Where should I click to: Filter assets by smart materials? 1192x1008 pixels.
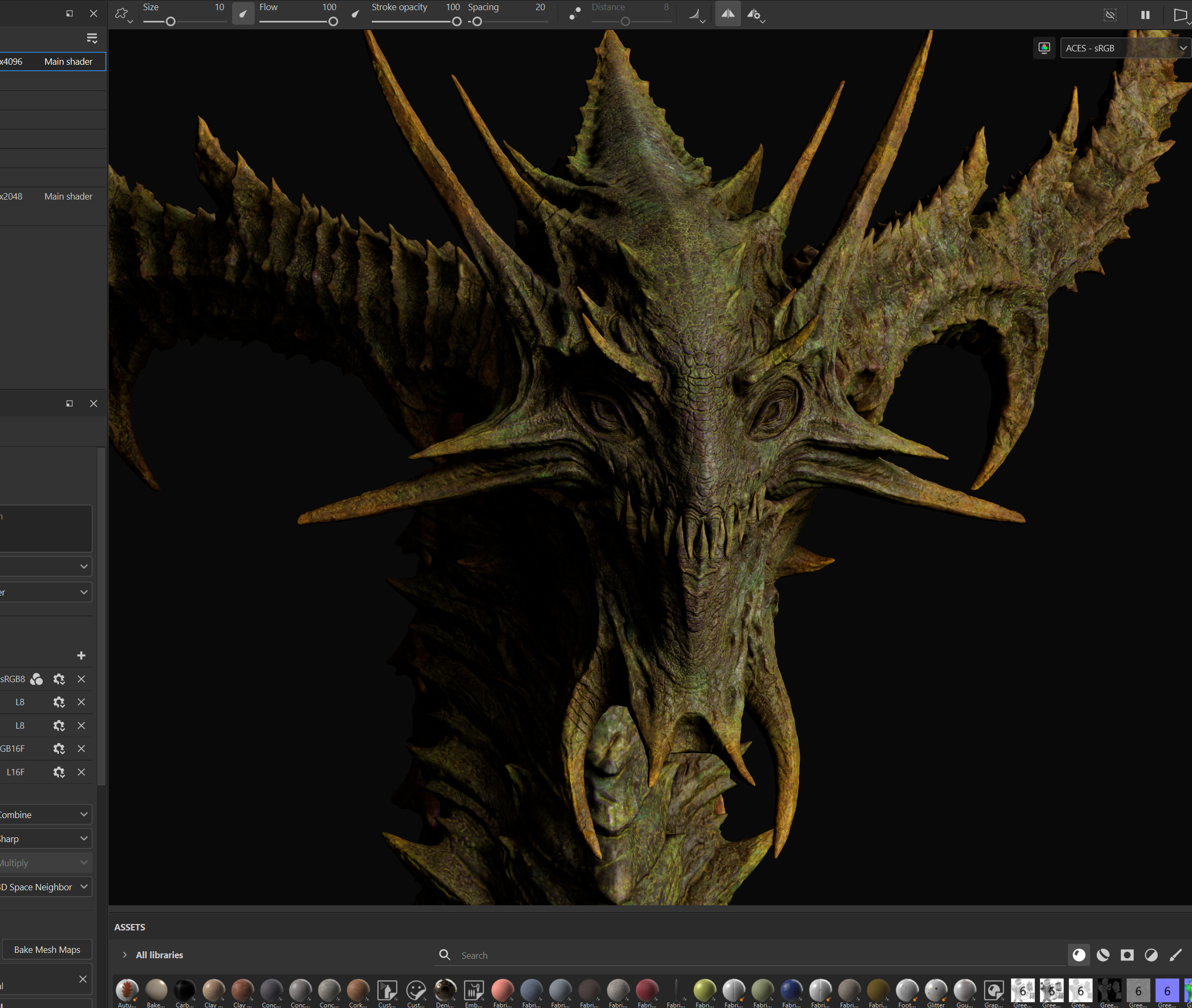click(x=1103, y=955)
